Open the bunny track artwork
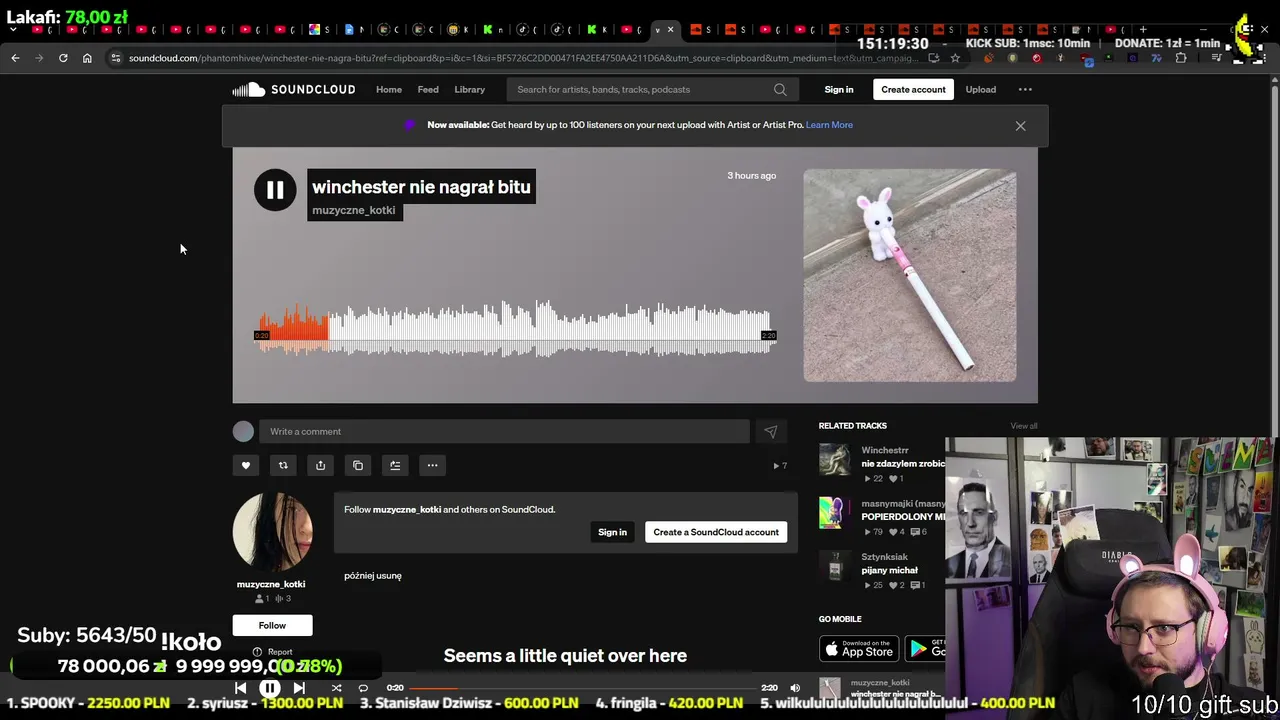1280x720 pixels. pyautogui.click(x=910, y=276)
